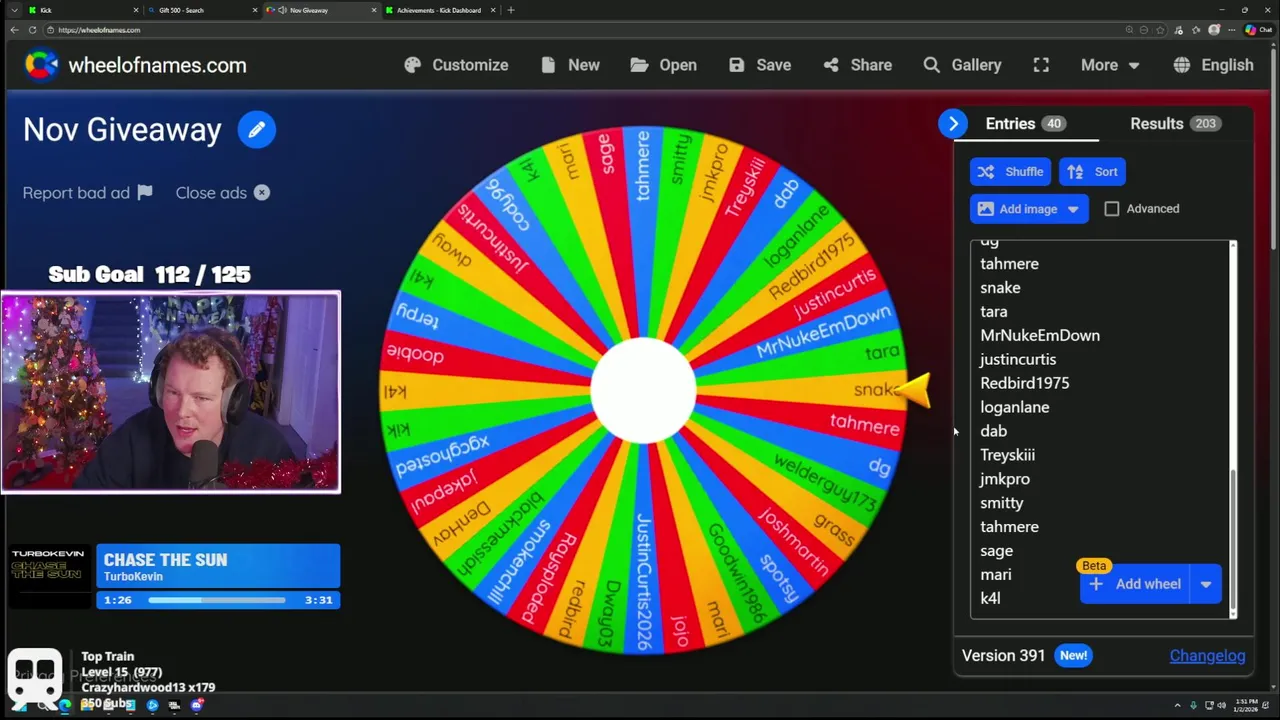Edit the Nov Giveaway title pencil icon
1280x720 pixels.
[257, 130]
